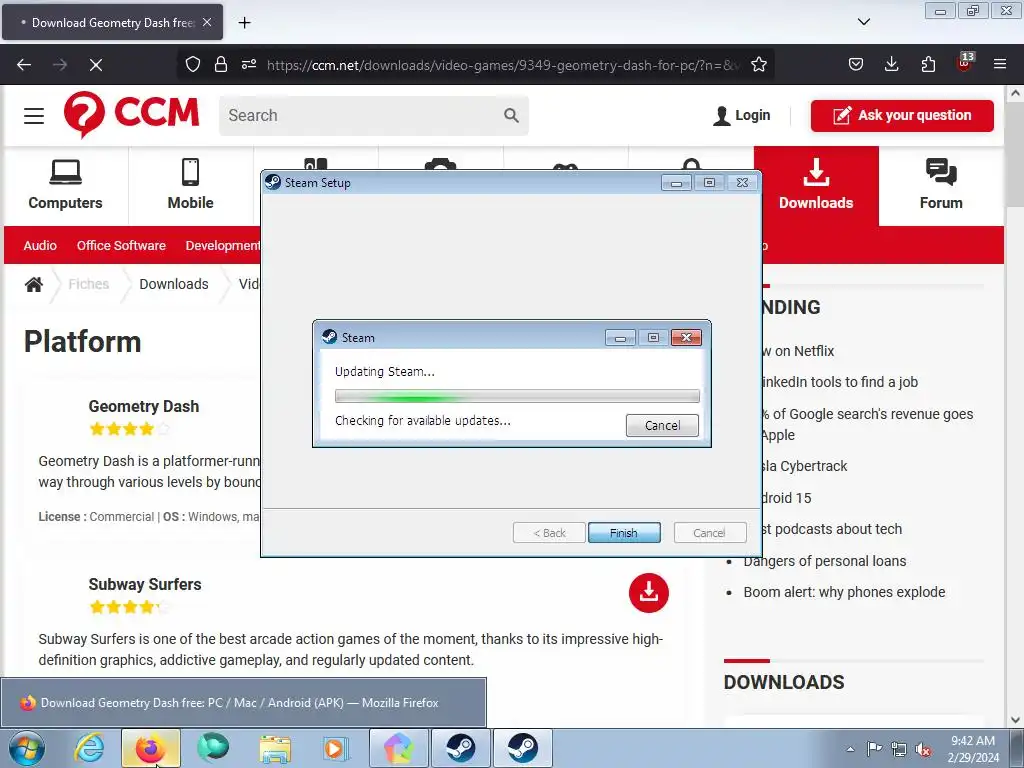Screen dimensions: 1024x768
Task: Click the first Steam taskbar icon
Action: coord(460,748)
